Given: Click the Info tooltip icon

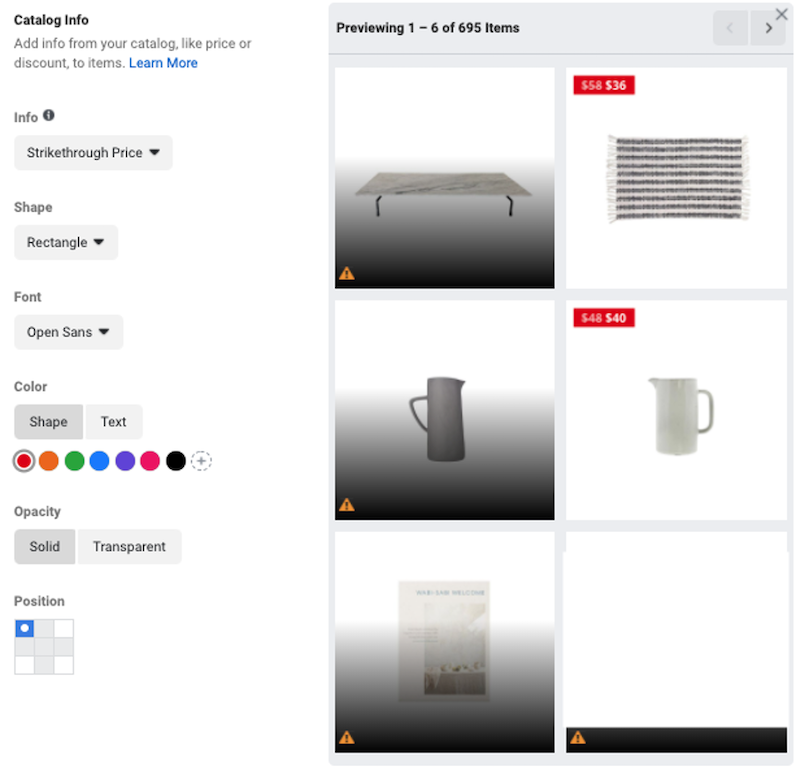Looking at the screenshot, I should click(48, 117).
